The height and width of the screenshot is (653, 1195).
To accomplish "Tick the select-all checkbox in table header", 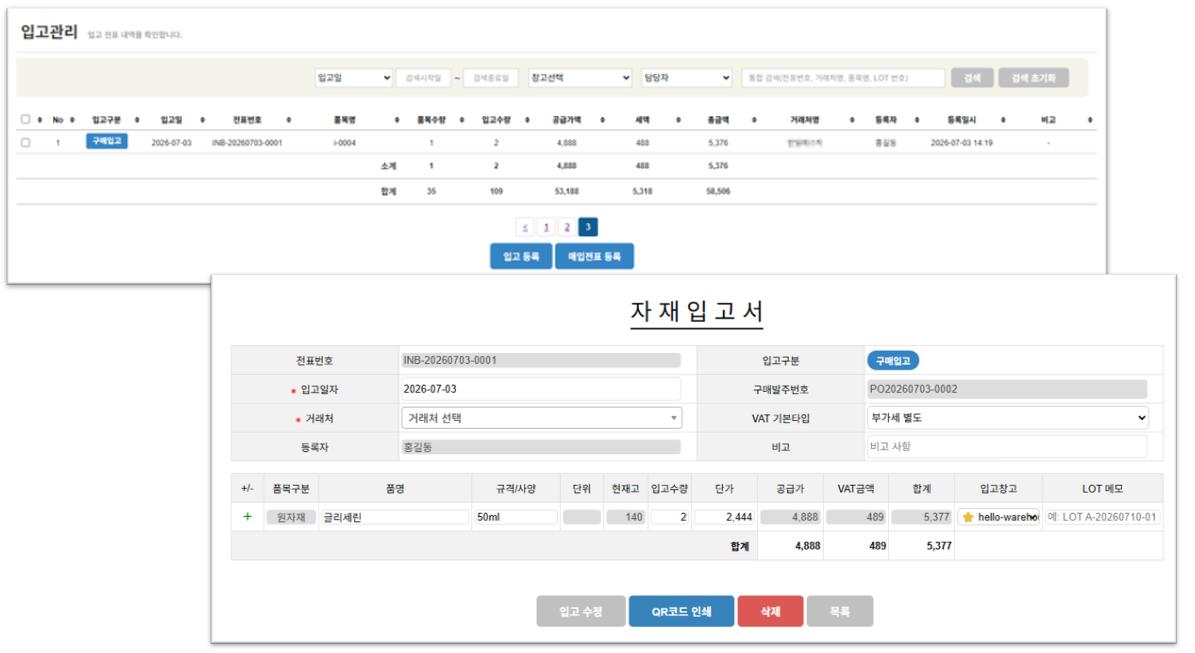I will pos(26,120).
